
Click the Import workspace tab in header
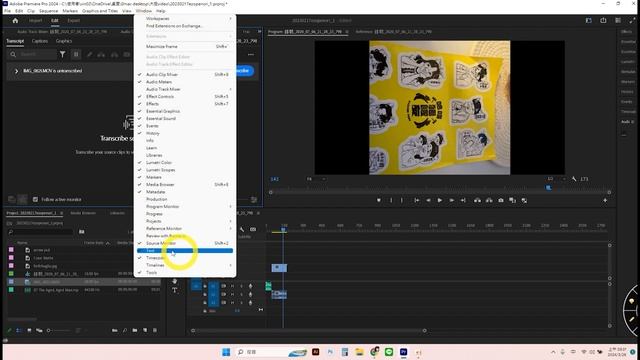(x=35, y=20)
